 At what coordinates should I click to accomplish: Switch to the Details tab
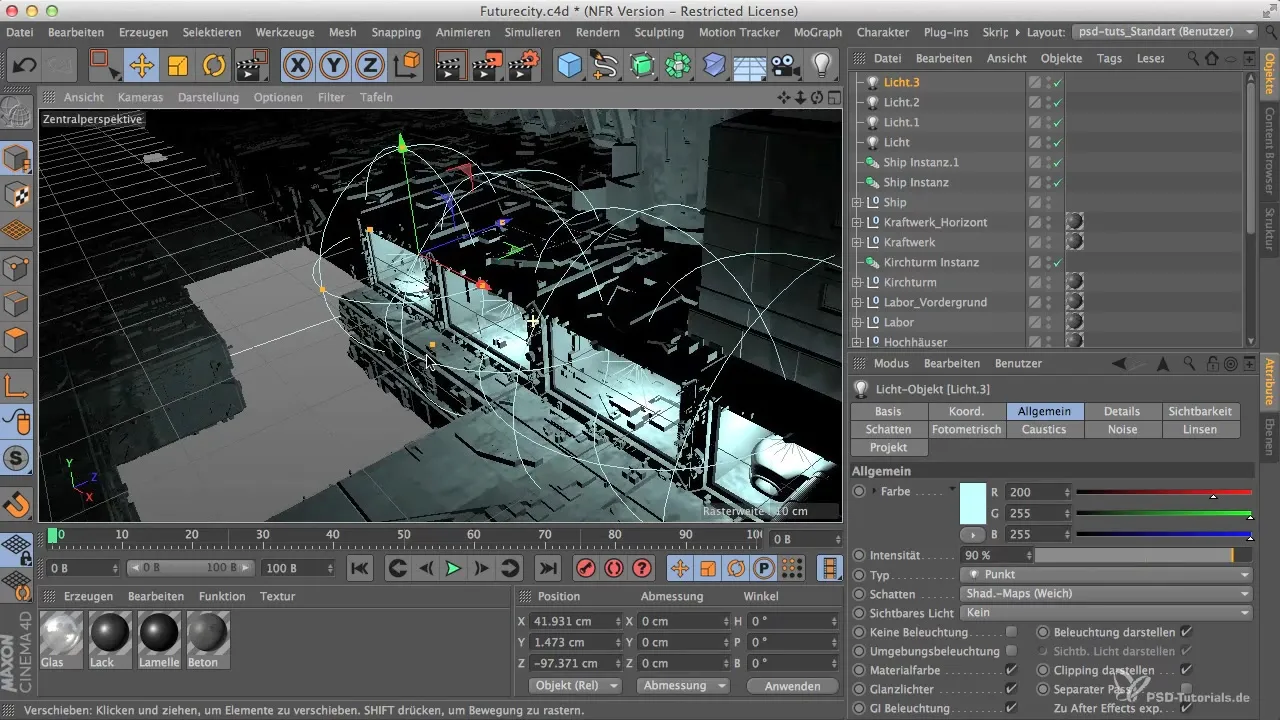click(1122, 411)
